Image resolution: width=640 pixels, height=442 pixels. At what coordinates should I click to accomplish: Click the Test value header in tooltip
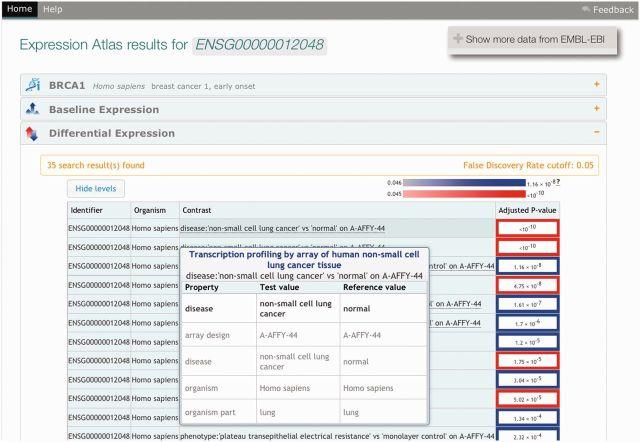click(x=280, y=287)
